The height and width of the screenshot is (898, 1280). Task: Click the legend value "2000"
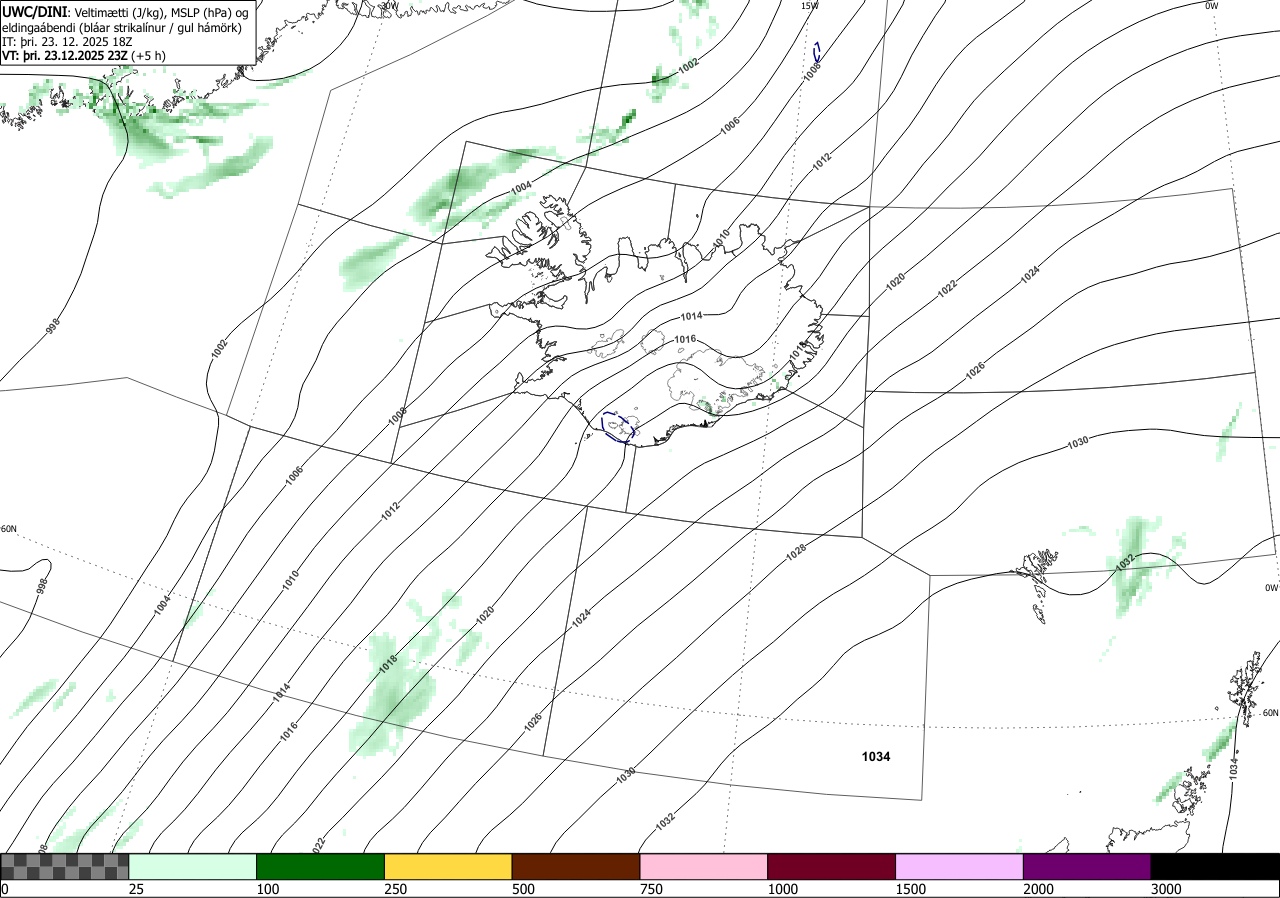pos(1039,889)
